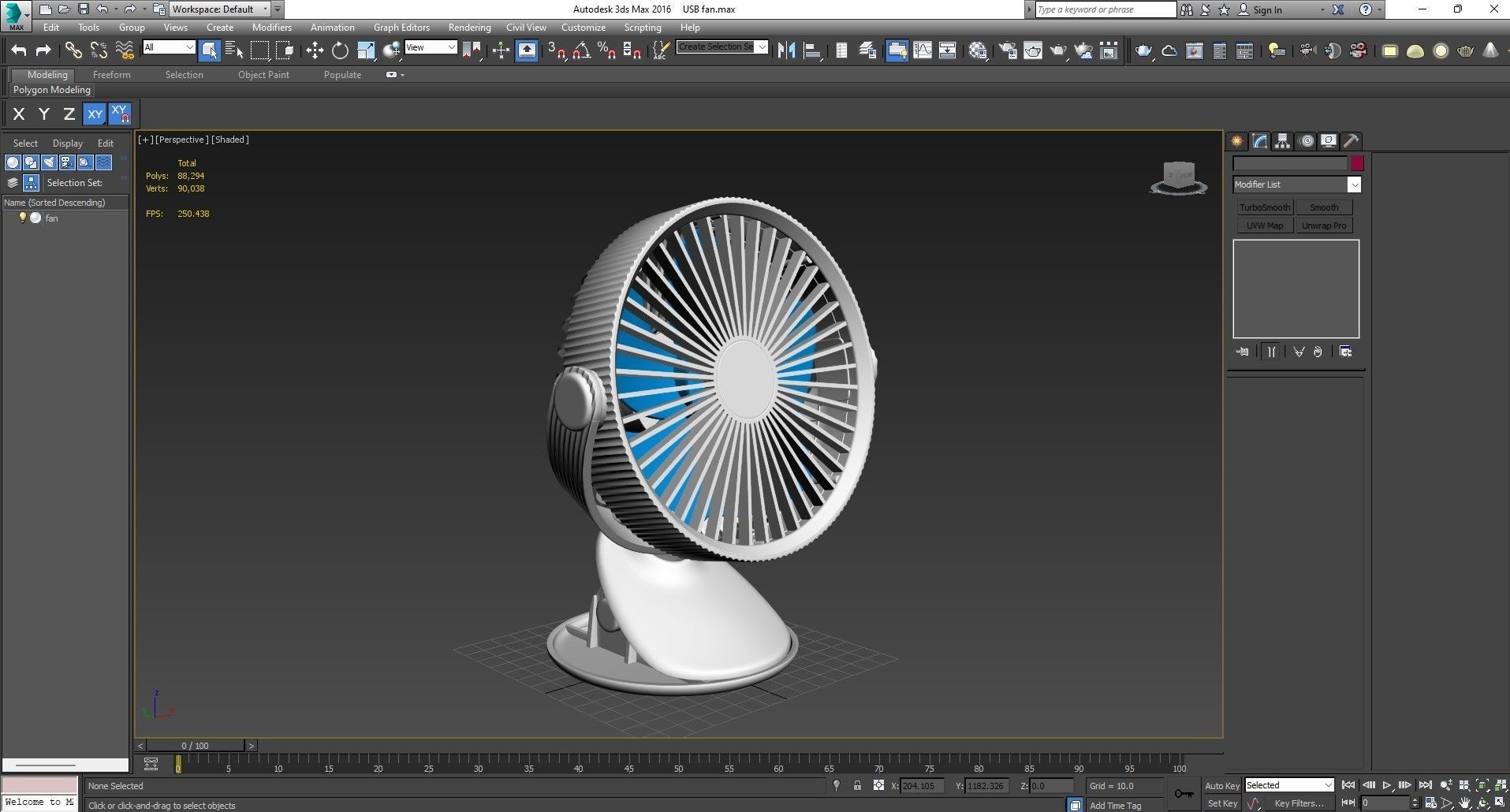This screenshot has width=1510, height=812.
Task: Choose the Select by Name tool
Action: (234, 50)
